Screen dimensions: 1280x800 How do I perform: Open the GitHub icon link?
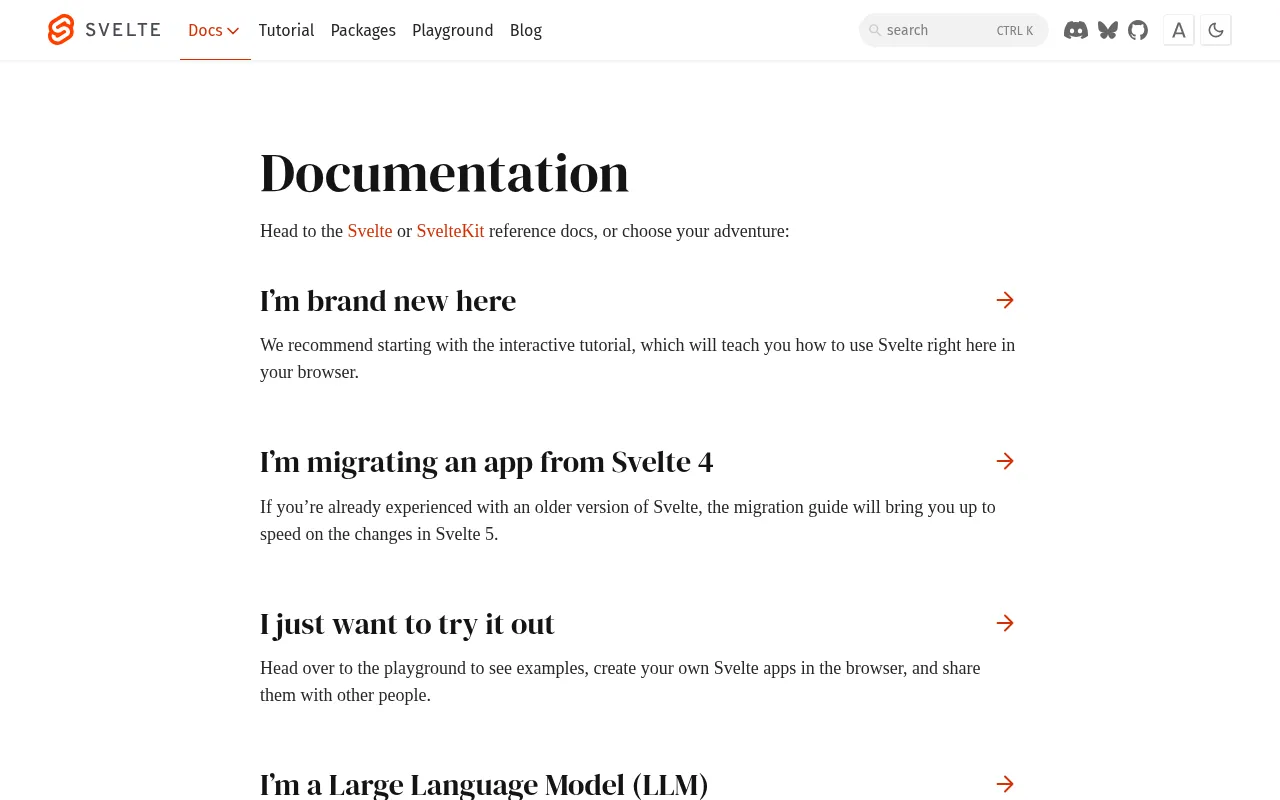[1138, 30]
